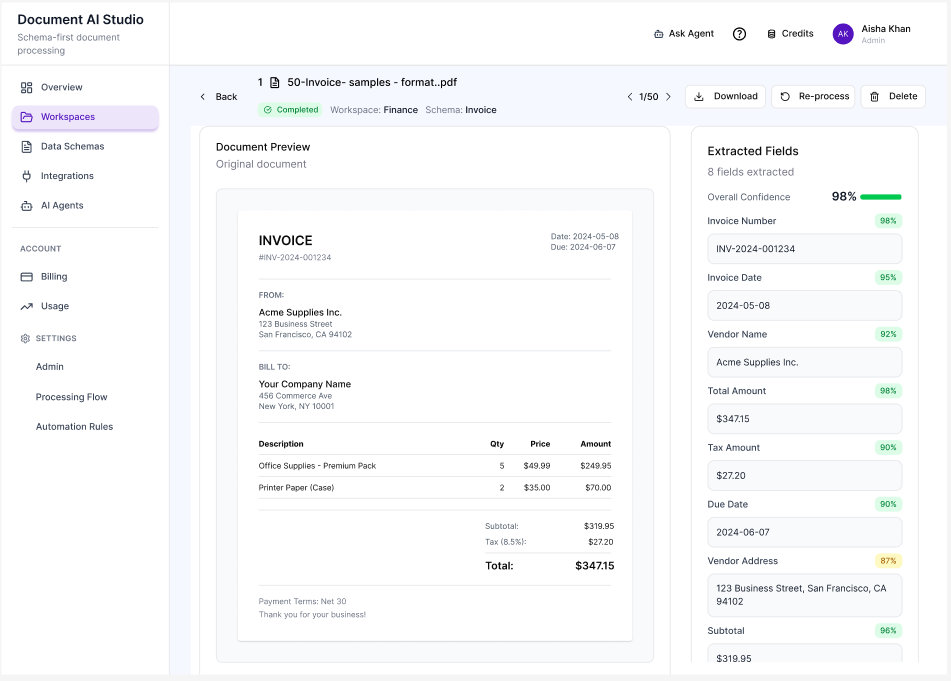Image resolution: width=951 pixels, height=681 pixels.
Task: Click the Completed status check icon
Action: (x=267, y=110)
